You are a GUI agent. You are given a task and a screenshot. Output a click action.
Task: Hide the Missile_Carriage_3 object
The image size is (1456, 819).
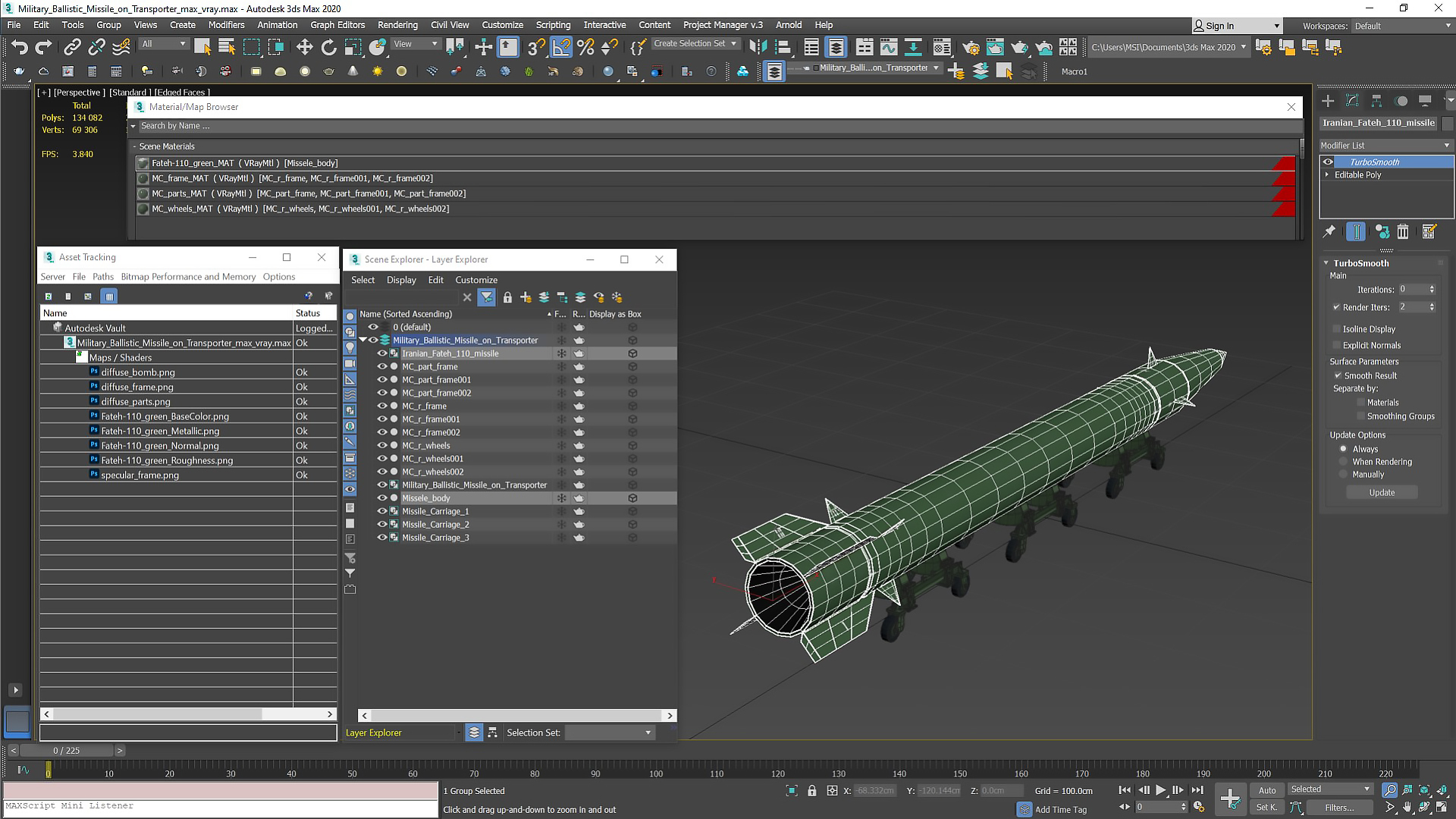382,538
